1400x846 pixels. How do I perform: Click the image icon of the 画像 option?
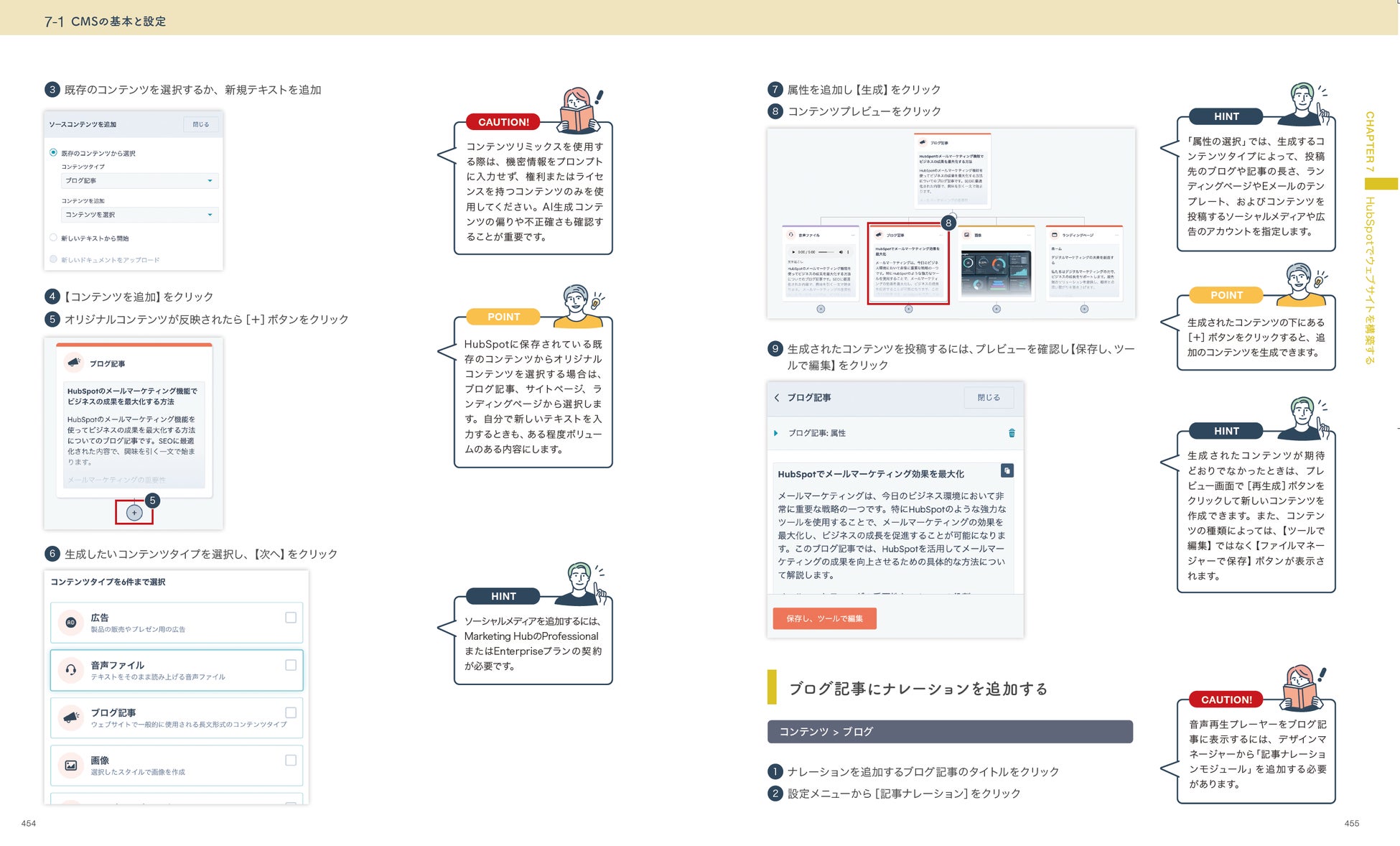(x=71, y=766)
